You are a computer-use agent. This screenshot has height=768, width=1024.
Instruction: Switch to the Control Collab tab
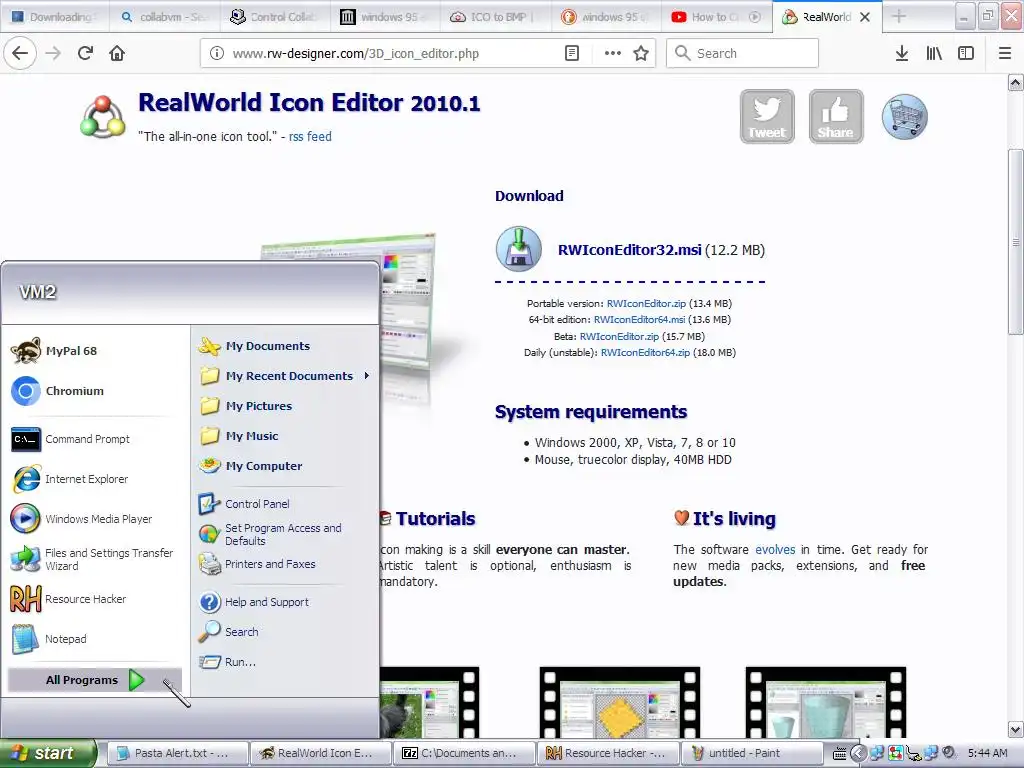pos(274,17)
